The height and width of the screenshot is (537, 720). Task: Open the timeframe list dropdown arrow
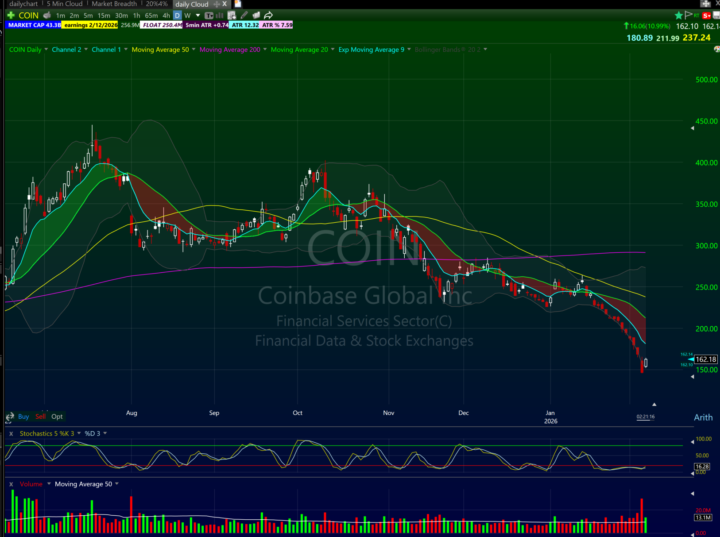point(198,16)
